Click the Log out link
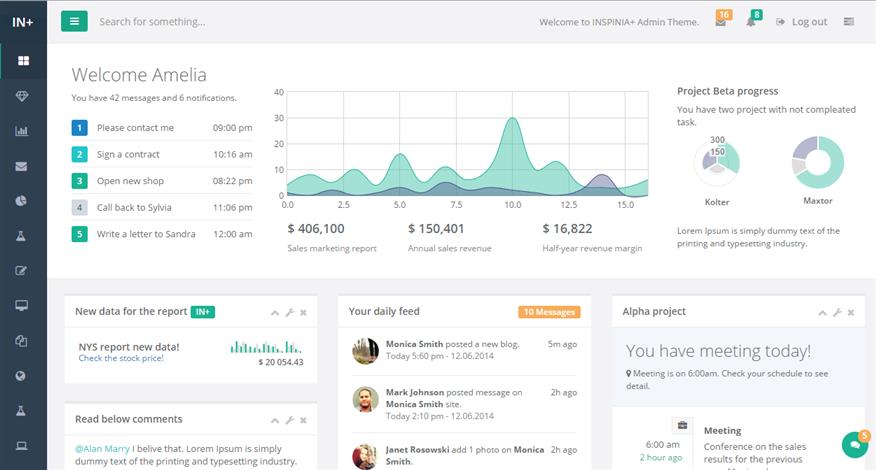Screen dimensions: 876x470 click(801, 22)
